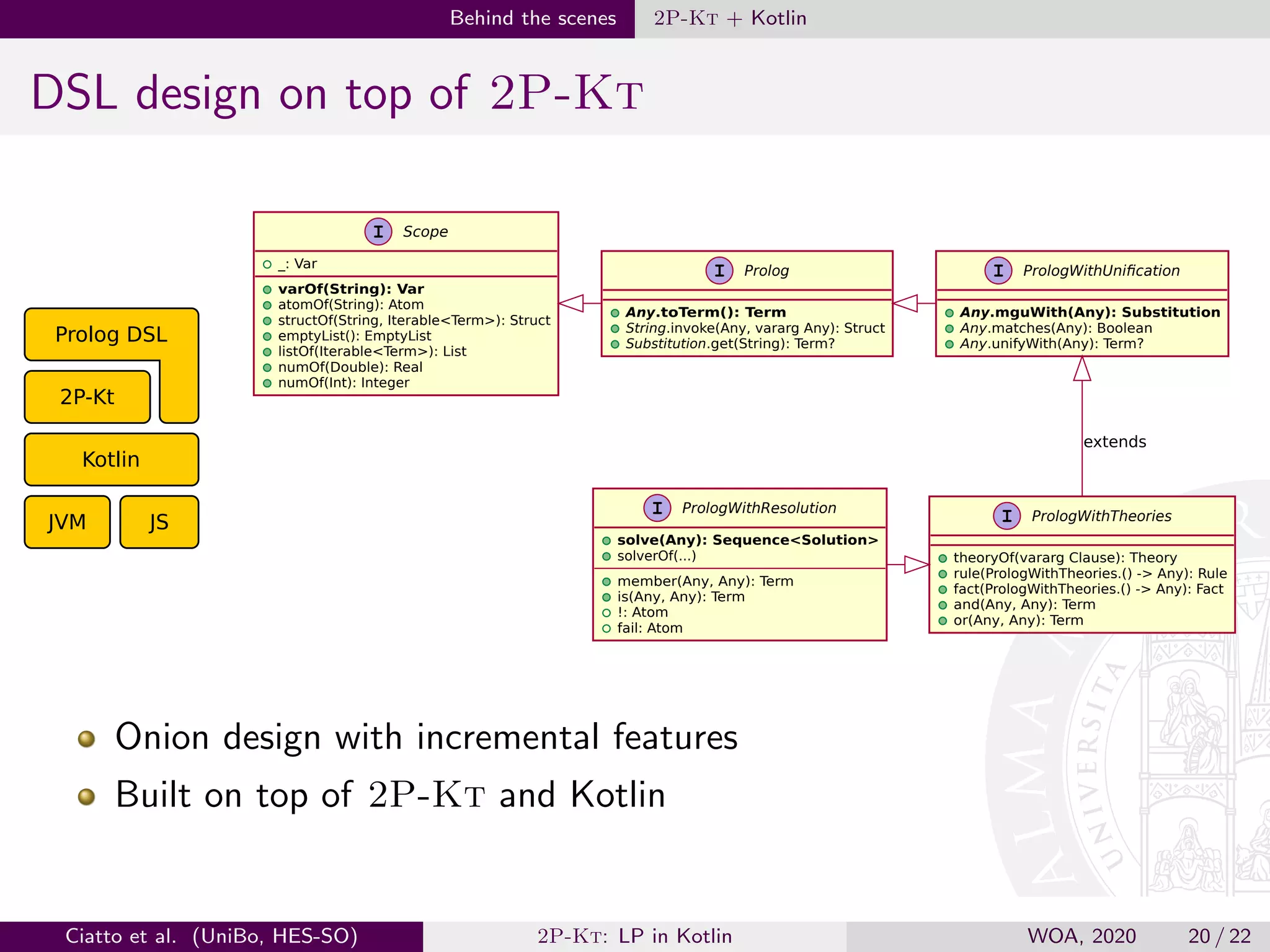Viewport: 1270px width, 952px height.
Task: Click the PrologWithTheories interface icon
Action: tap(1006, 516)
